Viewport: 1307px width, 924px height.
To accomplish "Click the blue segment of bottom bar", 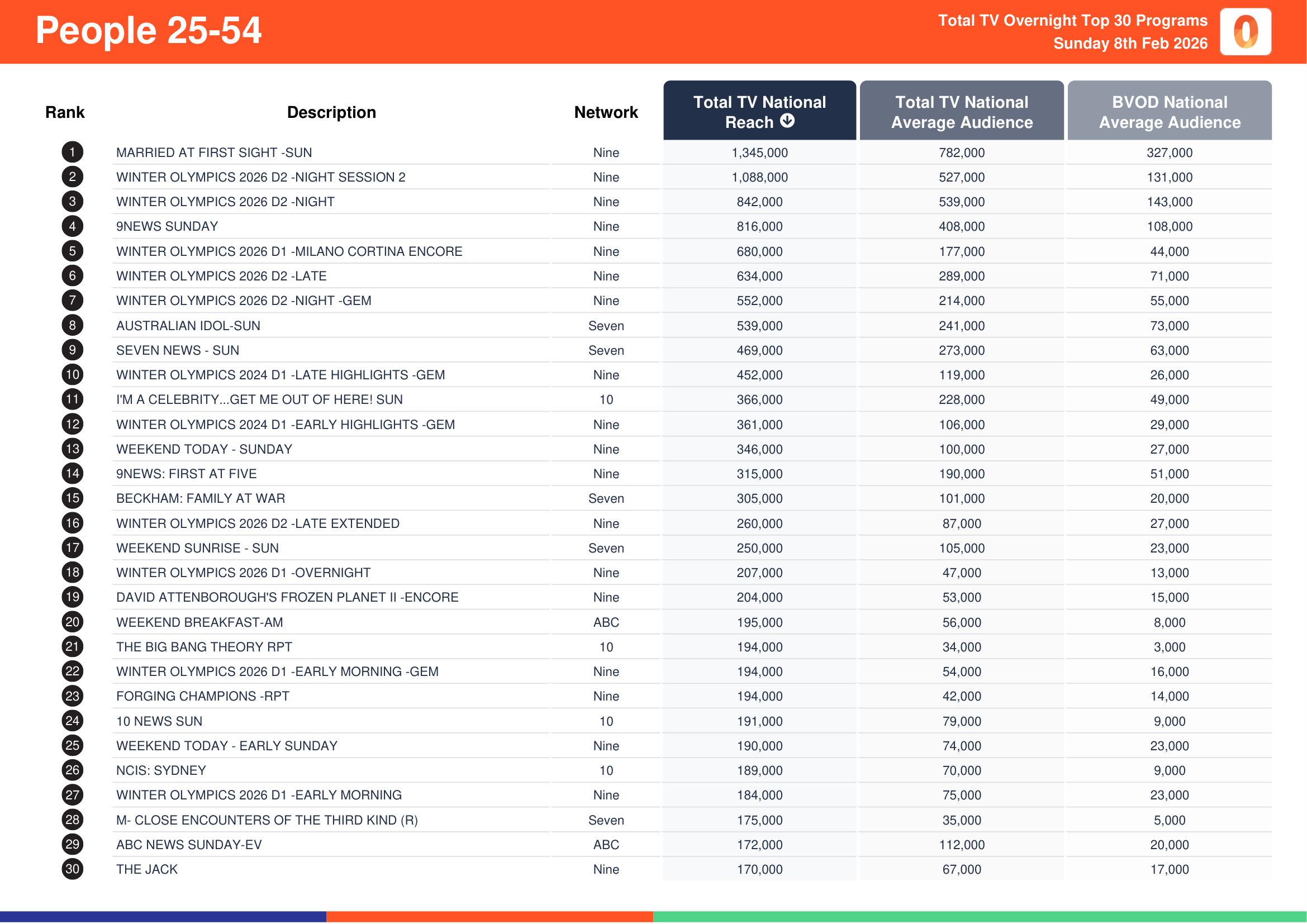I will (x=163, y=917).
